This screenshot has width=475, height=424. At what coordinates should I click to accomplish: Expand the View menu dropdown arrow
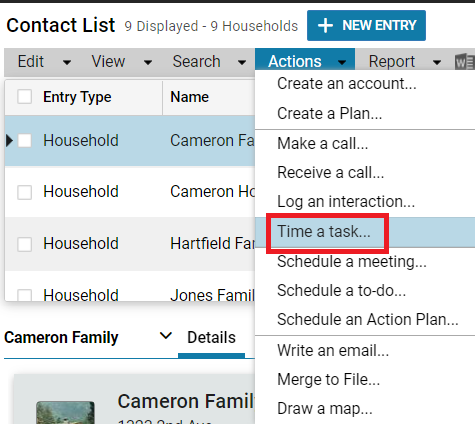[148, 62]
